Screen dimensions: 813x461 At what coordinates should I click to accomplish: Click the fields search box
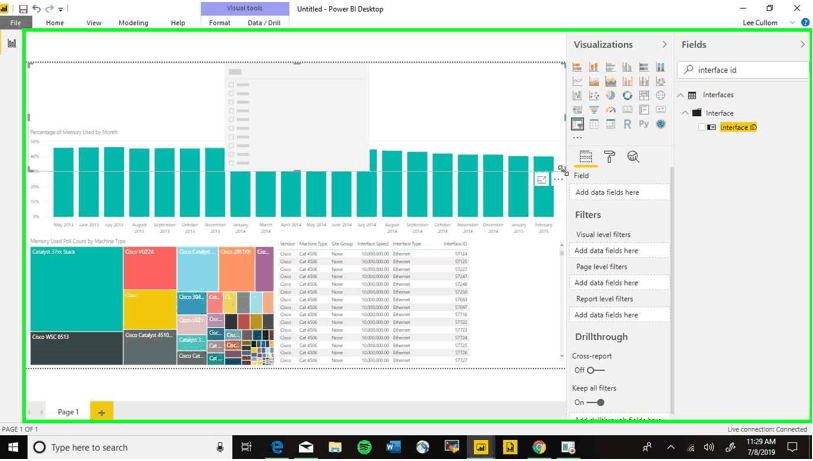tap(744, 70)
